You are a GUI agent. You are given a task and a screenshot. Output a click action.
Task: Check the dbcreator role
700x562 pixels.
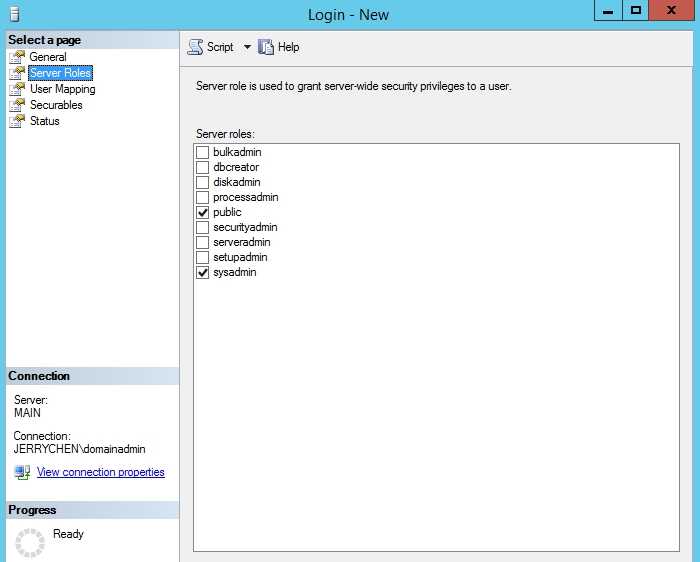coord(203,167)
